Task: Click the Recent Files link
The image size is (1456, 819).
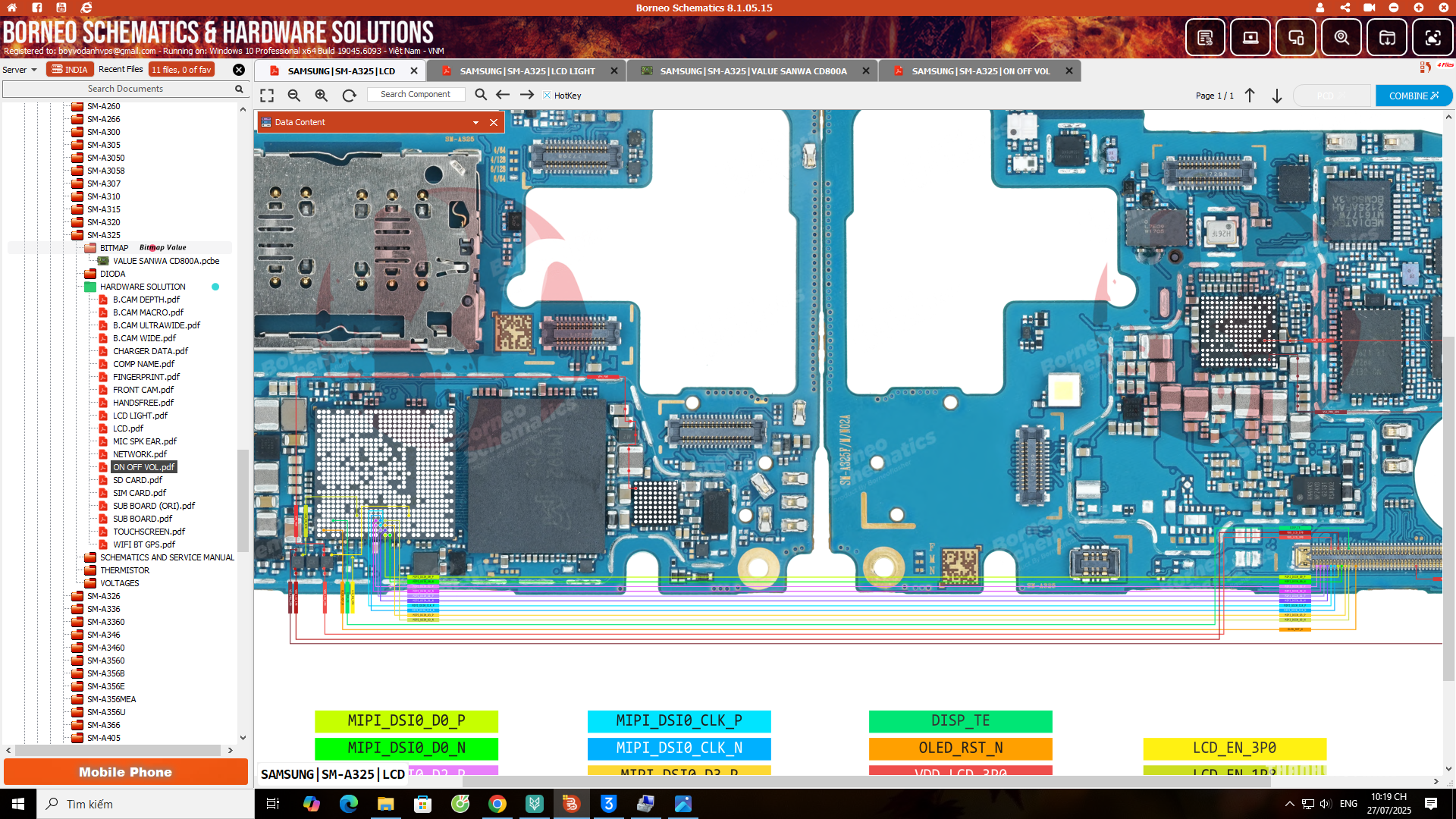Action: point(121,70)
